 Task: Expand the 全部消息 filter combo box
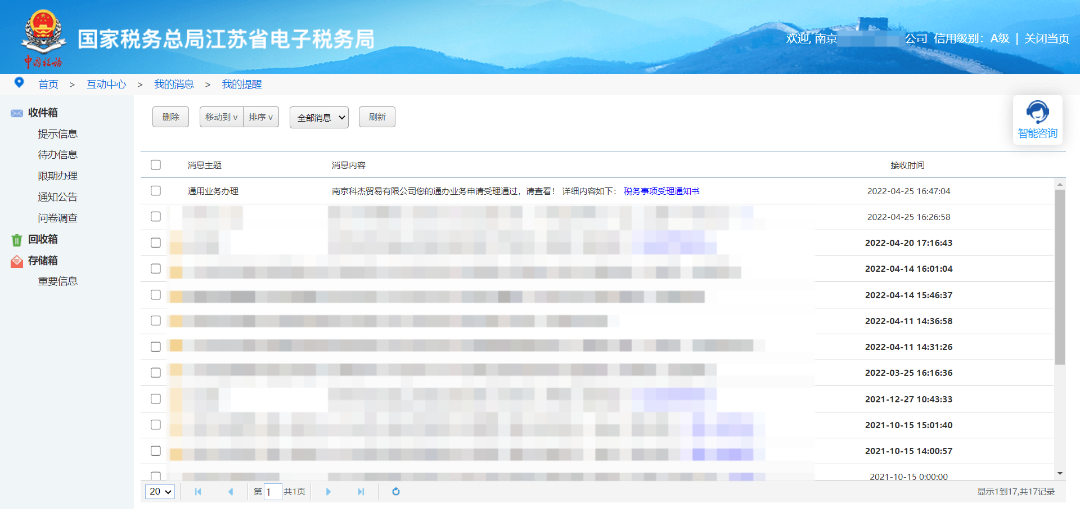pyautogui.click(x=318, y=117)
